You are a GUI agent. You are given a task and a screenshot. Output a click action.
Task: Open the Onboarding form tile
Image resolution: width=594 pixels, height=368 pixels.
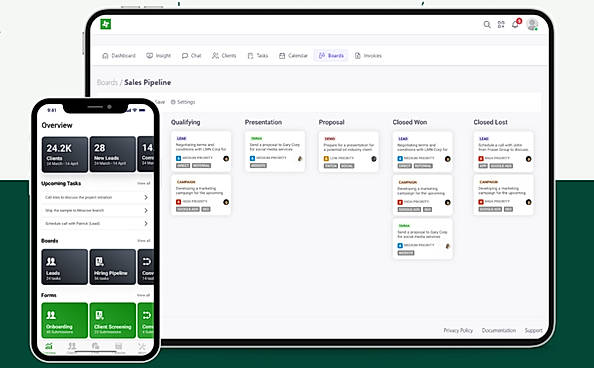point(64,320)
